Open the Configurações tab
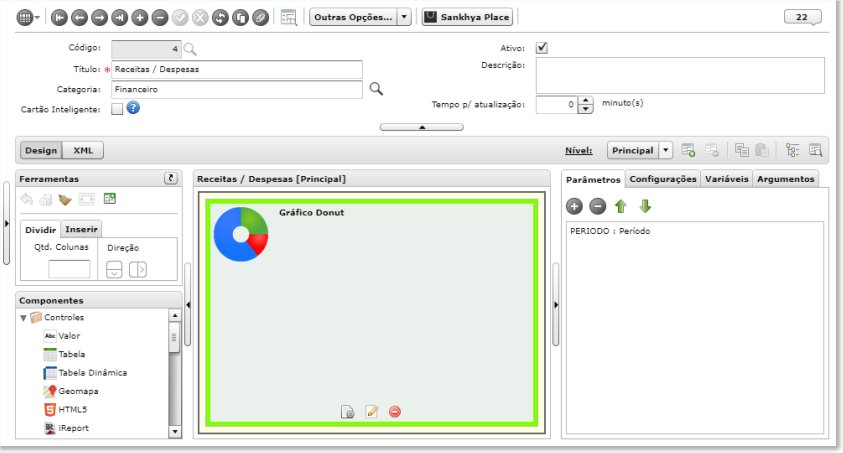The image size is (843, 453). tap(663, 179)
